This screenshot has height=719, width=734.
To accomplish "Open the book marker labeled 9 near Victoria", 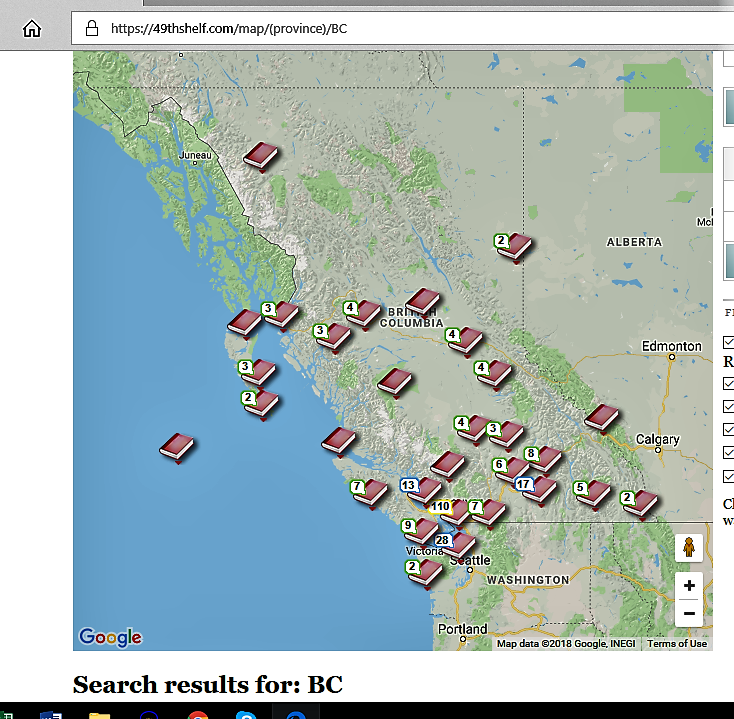I will [x=420, y=530].
